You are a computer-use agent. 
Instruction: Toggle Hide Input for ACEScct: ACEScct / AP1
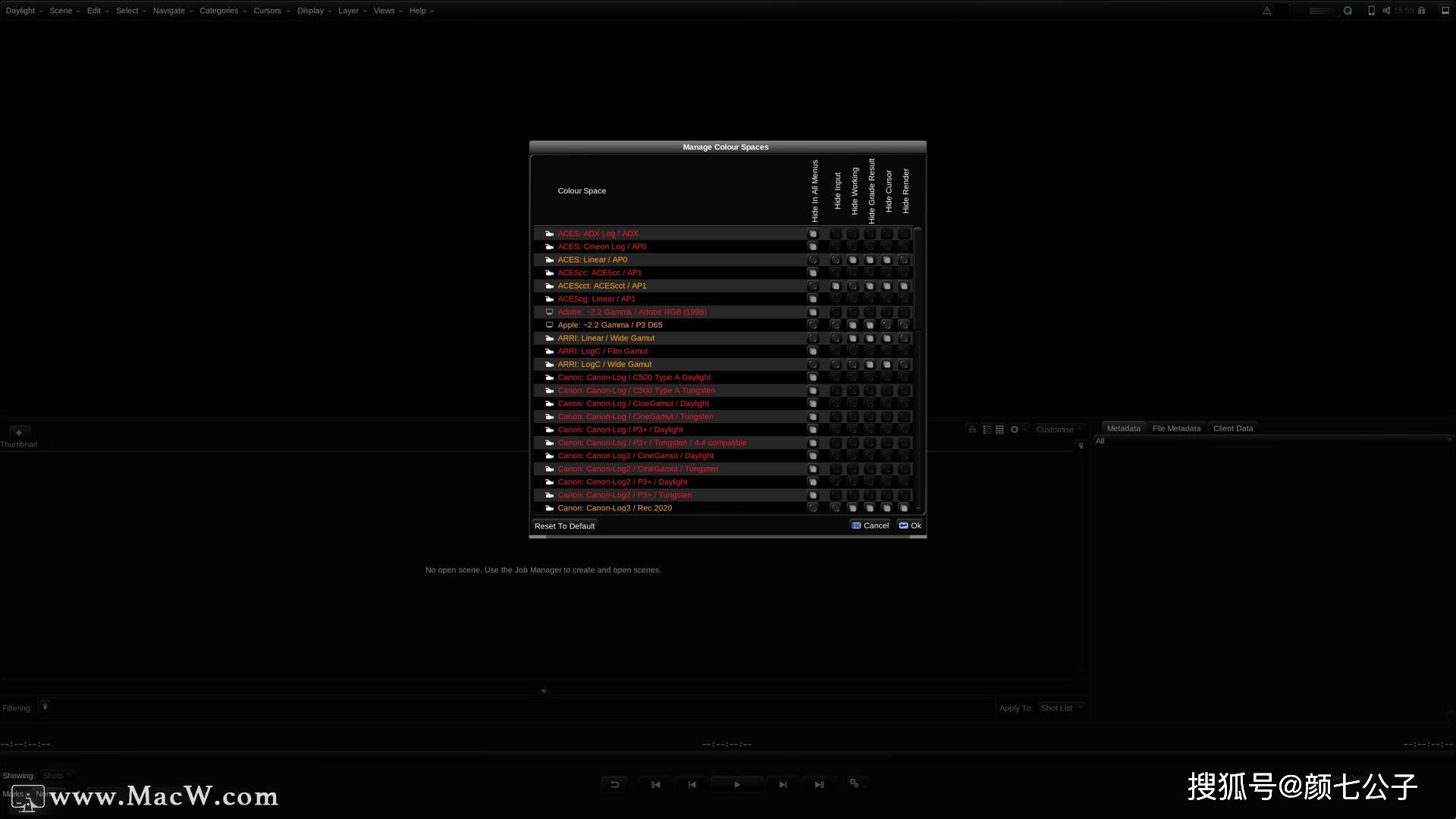[x=836, y=286]
